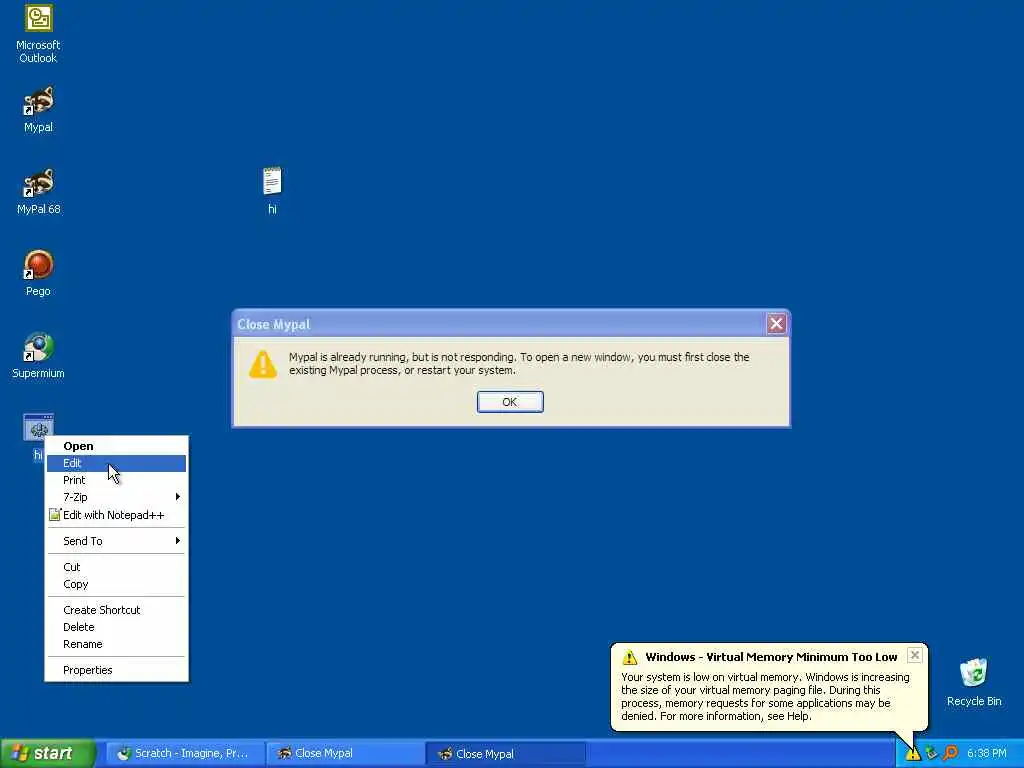Switch to first Close Mypal taskbar button
This screenshot has width=1024, height=768.
click(345, 754)
